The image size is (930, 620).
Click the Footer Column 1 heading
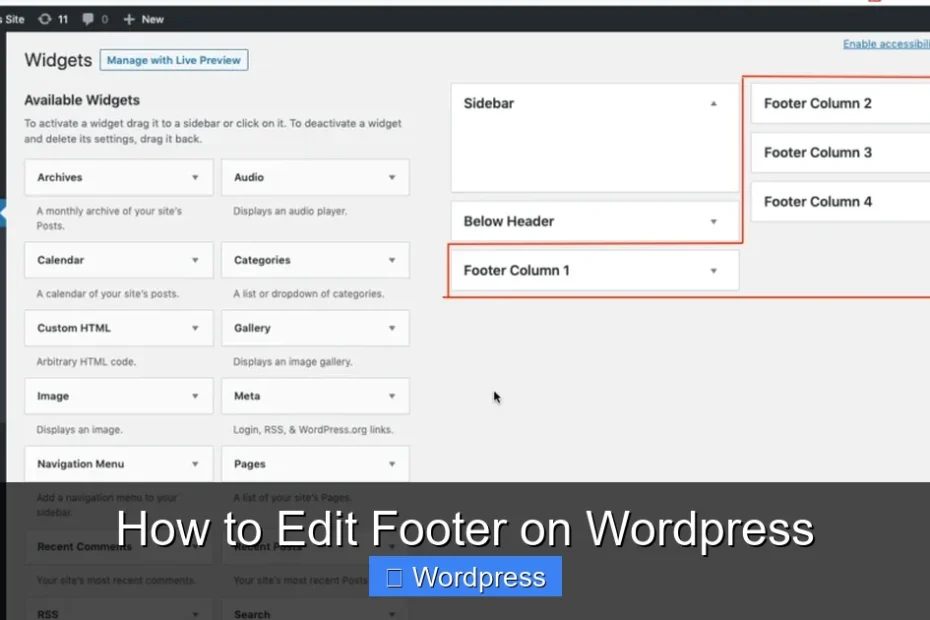(x=517, y=271)
